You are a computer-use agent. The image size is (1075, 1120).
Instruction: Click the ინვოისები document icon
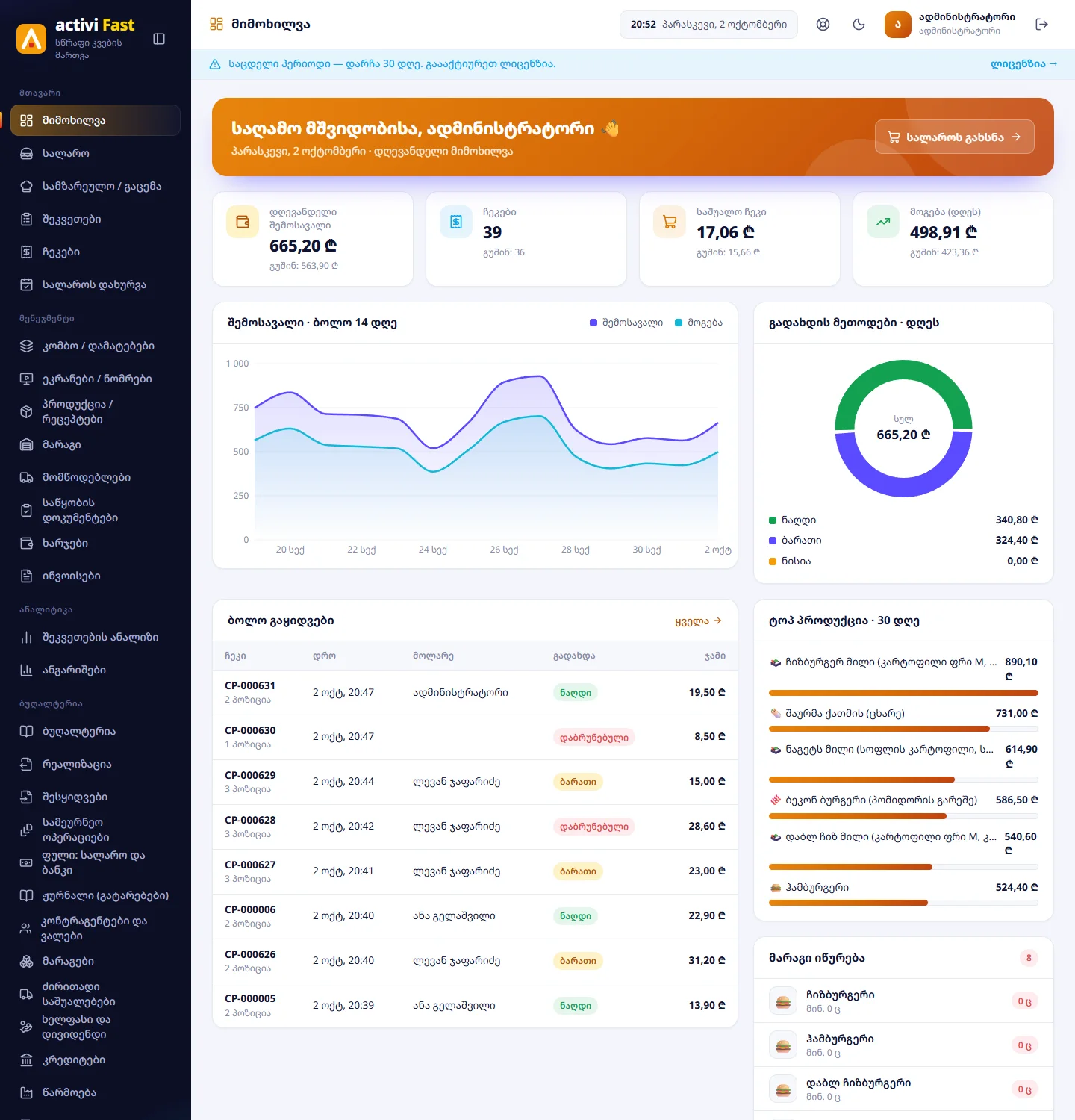point(26,576)
